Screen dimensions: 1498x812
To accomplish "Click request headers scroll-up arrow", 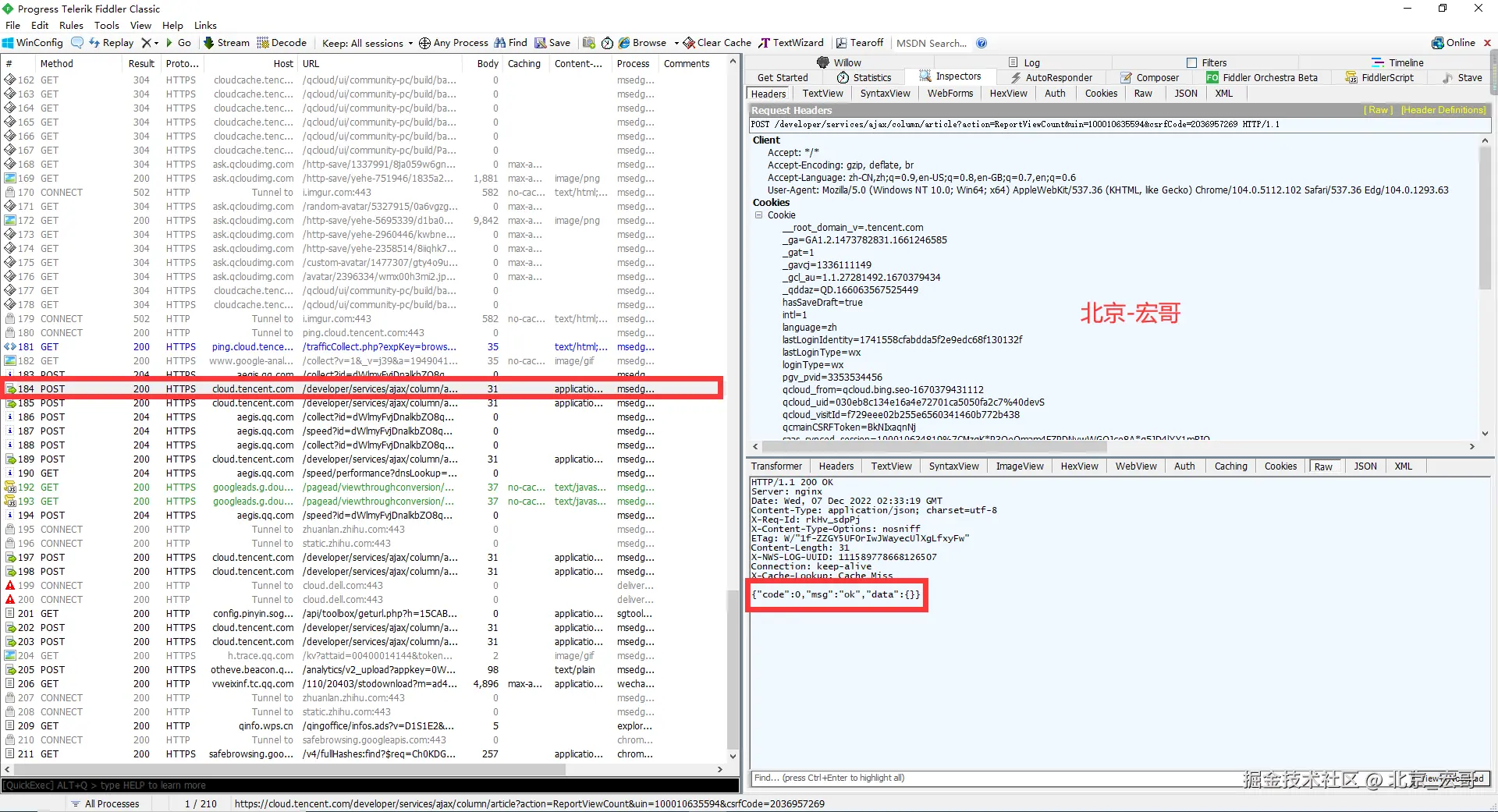I will 1485,140.
